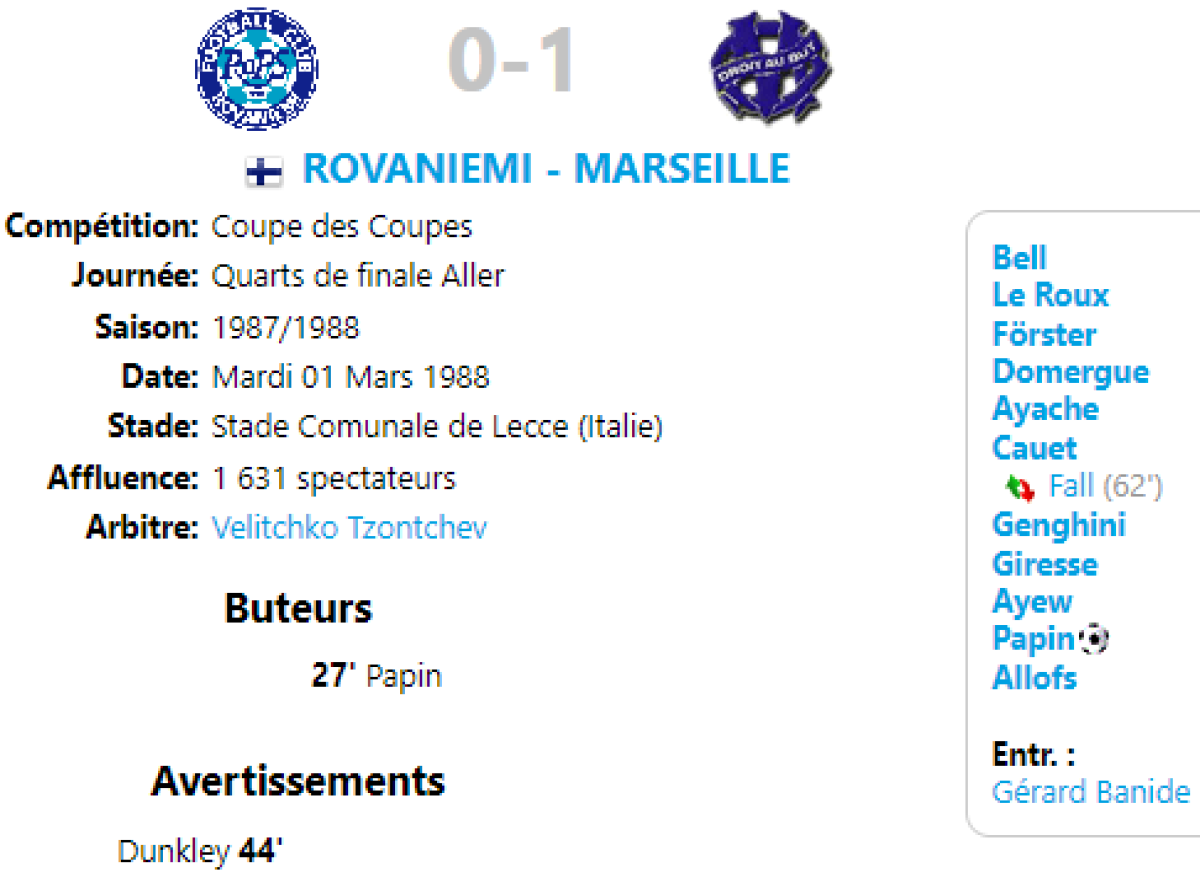Select Giresse from the lineup
The width and height of the screenshot is (1200, 877).
coord(1044,564)
